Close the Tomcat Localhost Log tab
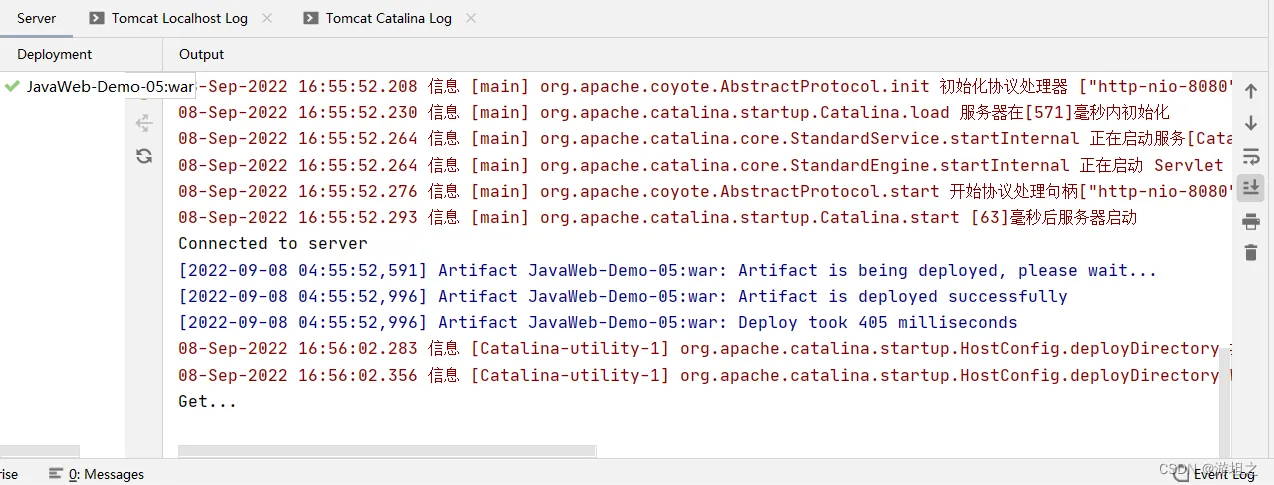Image resolution: width=1274 pixels, height=485 pixels. 267,18
